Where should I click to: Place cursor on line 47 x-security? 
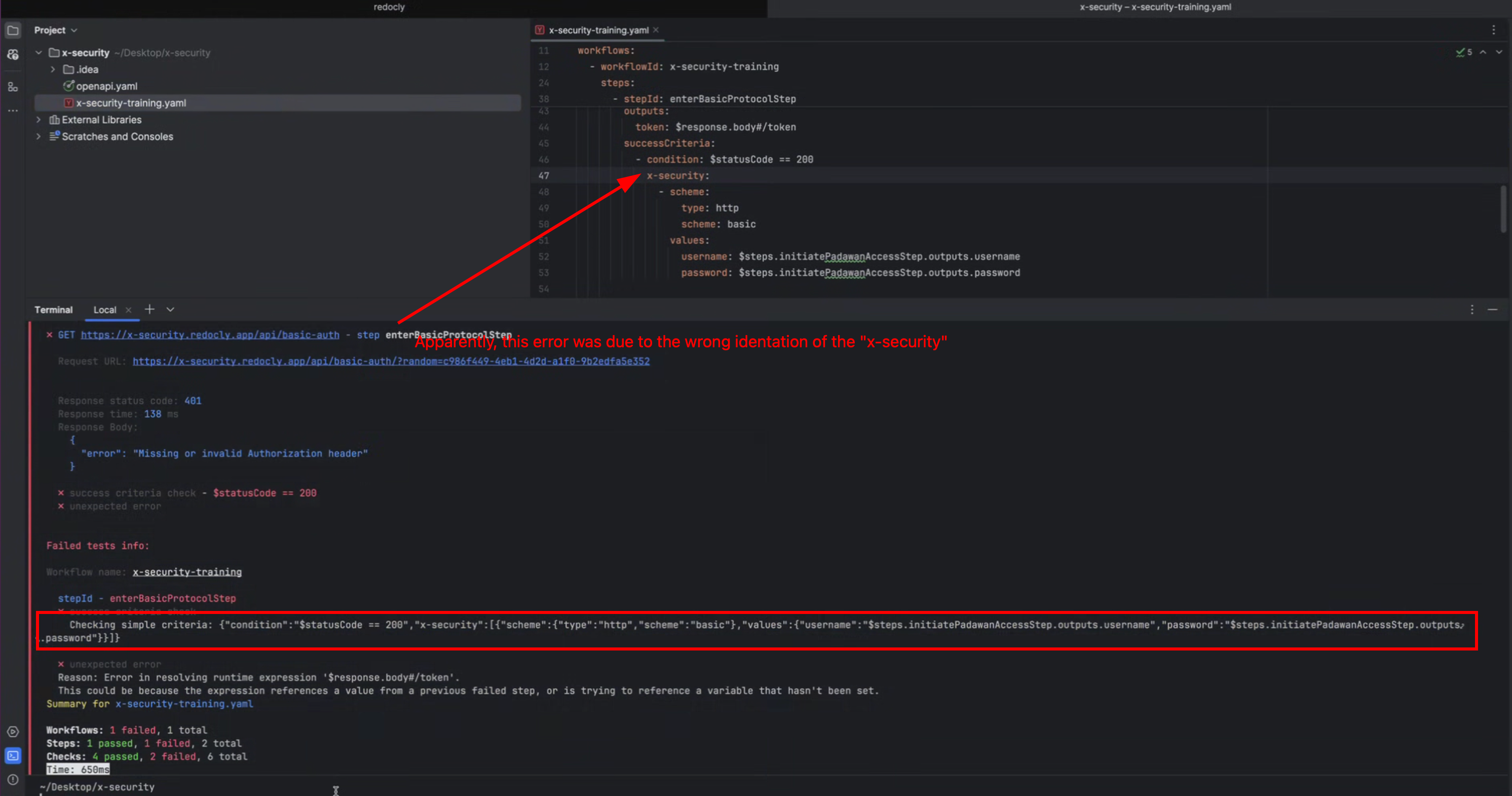tap(678, 175)
